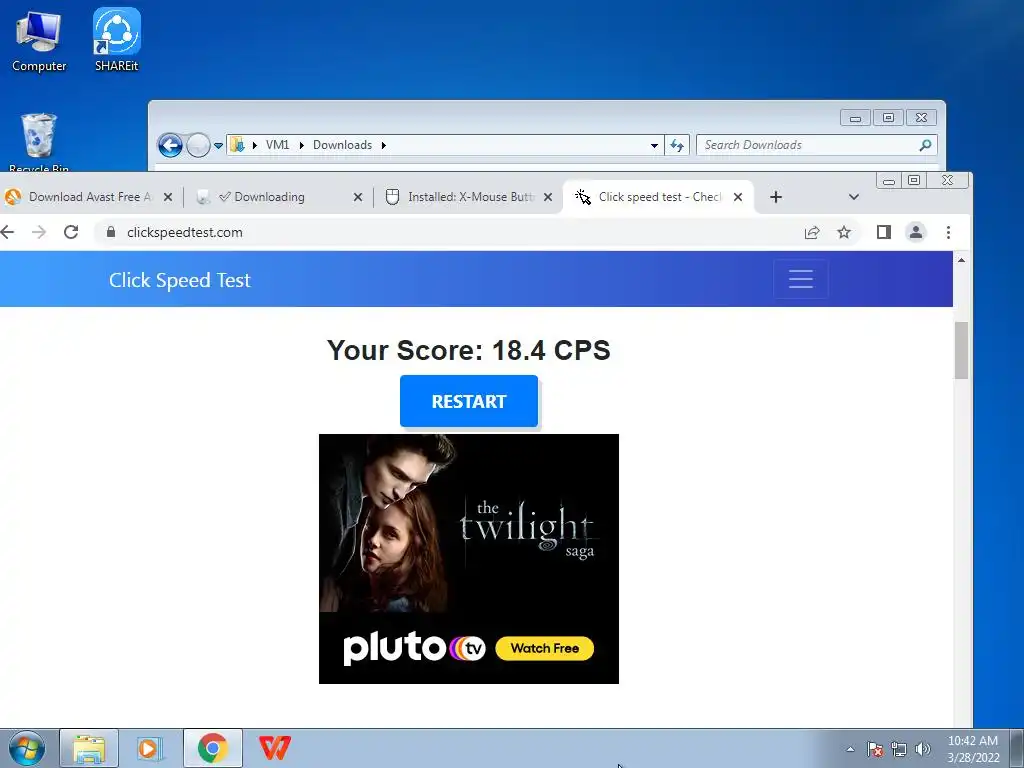This screenshot has width=1024, height=768.
Task: Toggle Chrome side panel
Action: point(884,232)
